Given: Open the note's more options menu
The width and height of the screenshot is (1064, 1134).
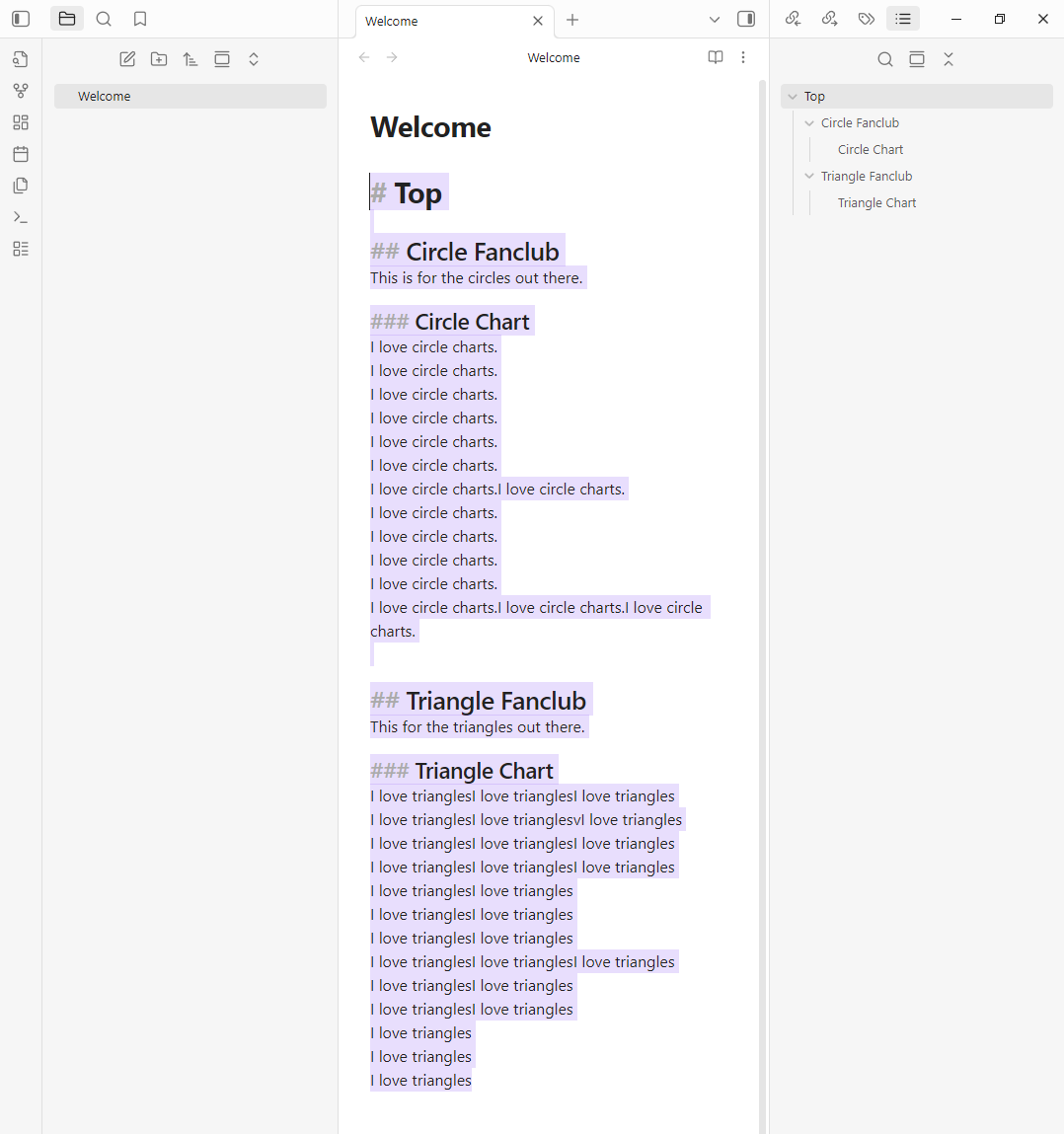Looking at the screenshot, I should (743, 57).
